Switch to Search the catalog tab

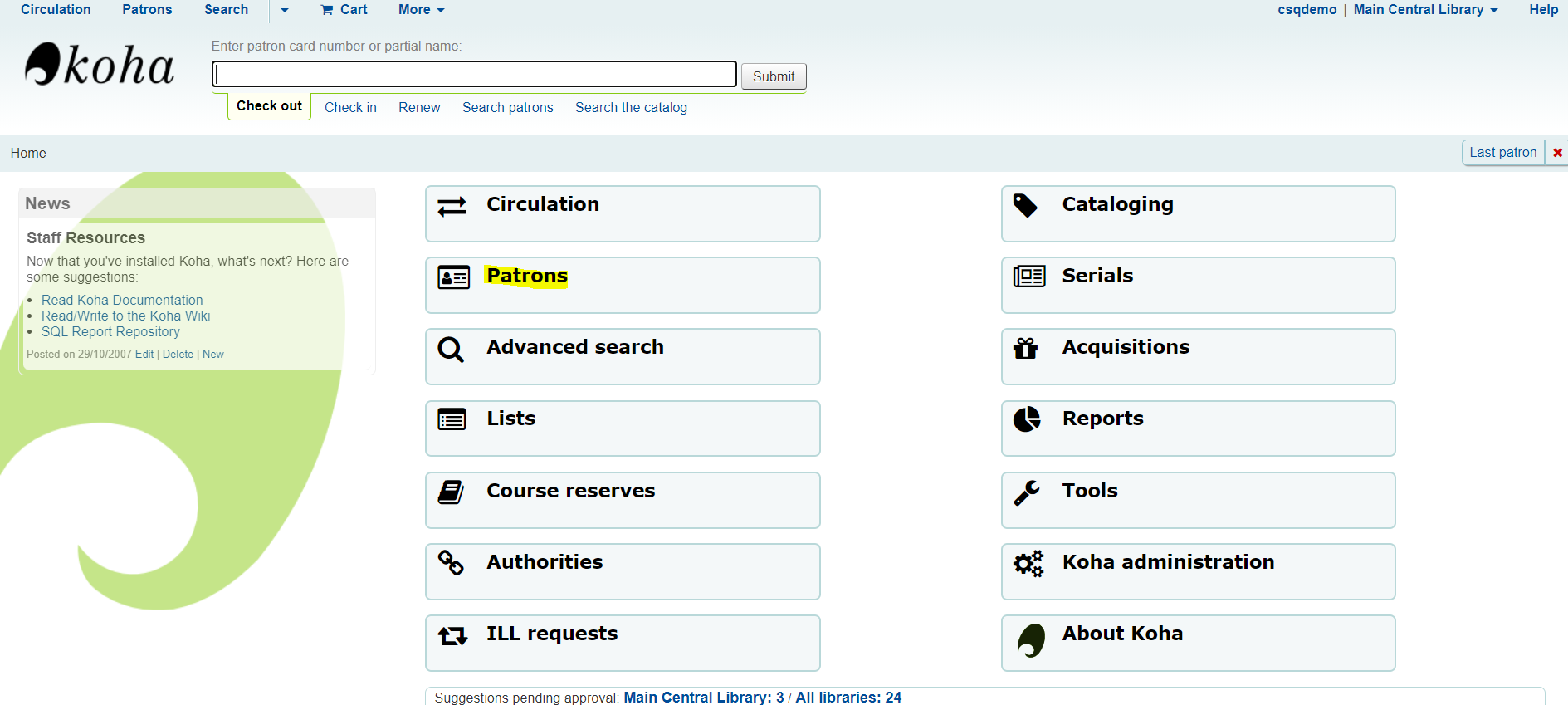(631, 108)
